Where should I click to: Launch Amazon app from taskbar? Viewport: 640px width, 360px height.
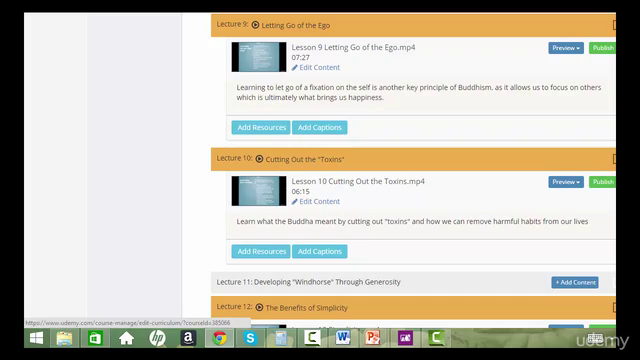click(x=188, y=338)
